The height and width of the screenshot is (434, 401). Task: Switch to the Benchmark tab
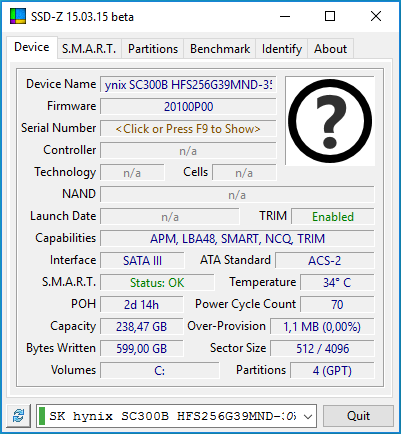(x=220, y=49)
